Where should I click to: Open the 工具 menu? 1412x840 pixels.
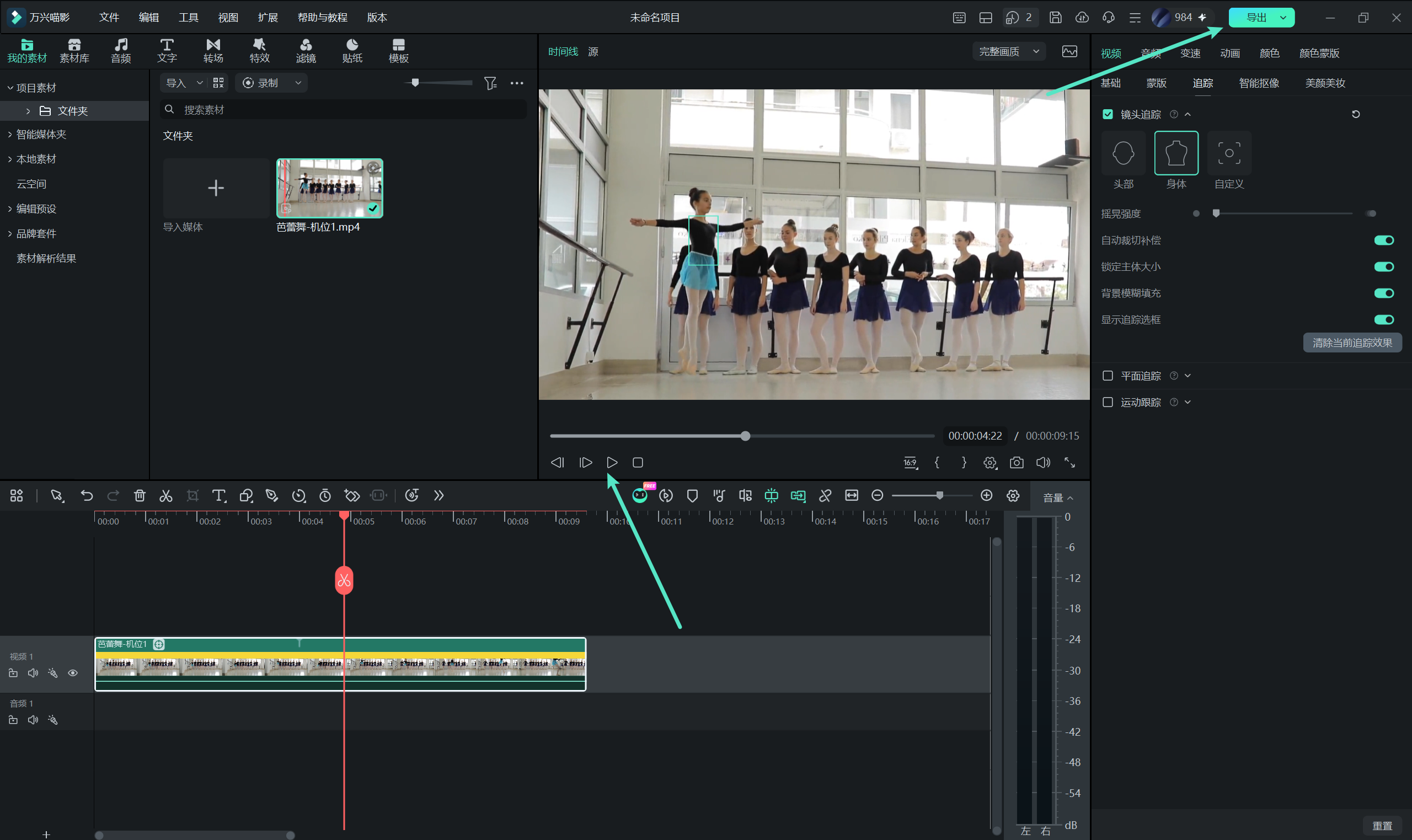click(x=189, y=18)
